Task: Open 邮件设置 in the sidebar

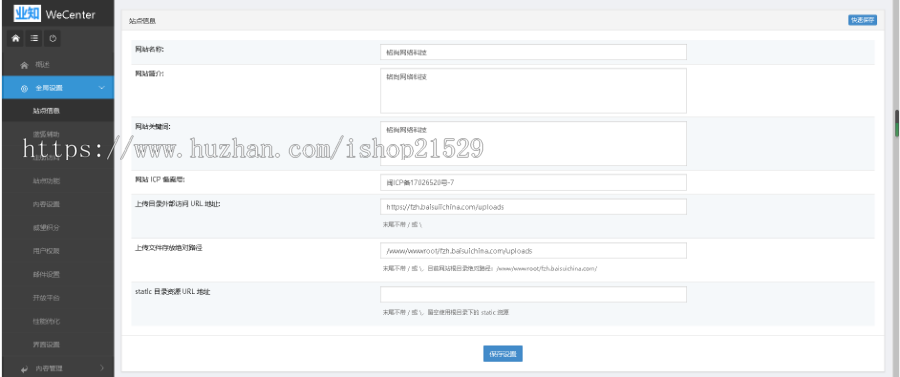Action: click(x=57, y=274)
